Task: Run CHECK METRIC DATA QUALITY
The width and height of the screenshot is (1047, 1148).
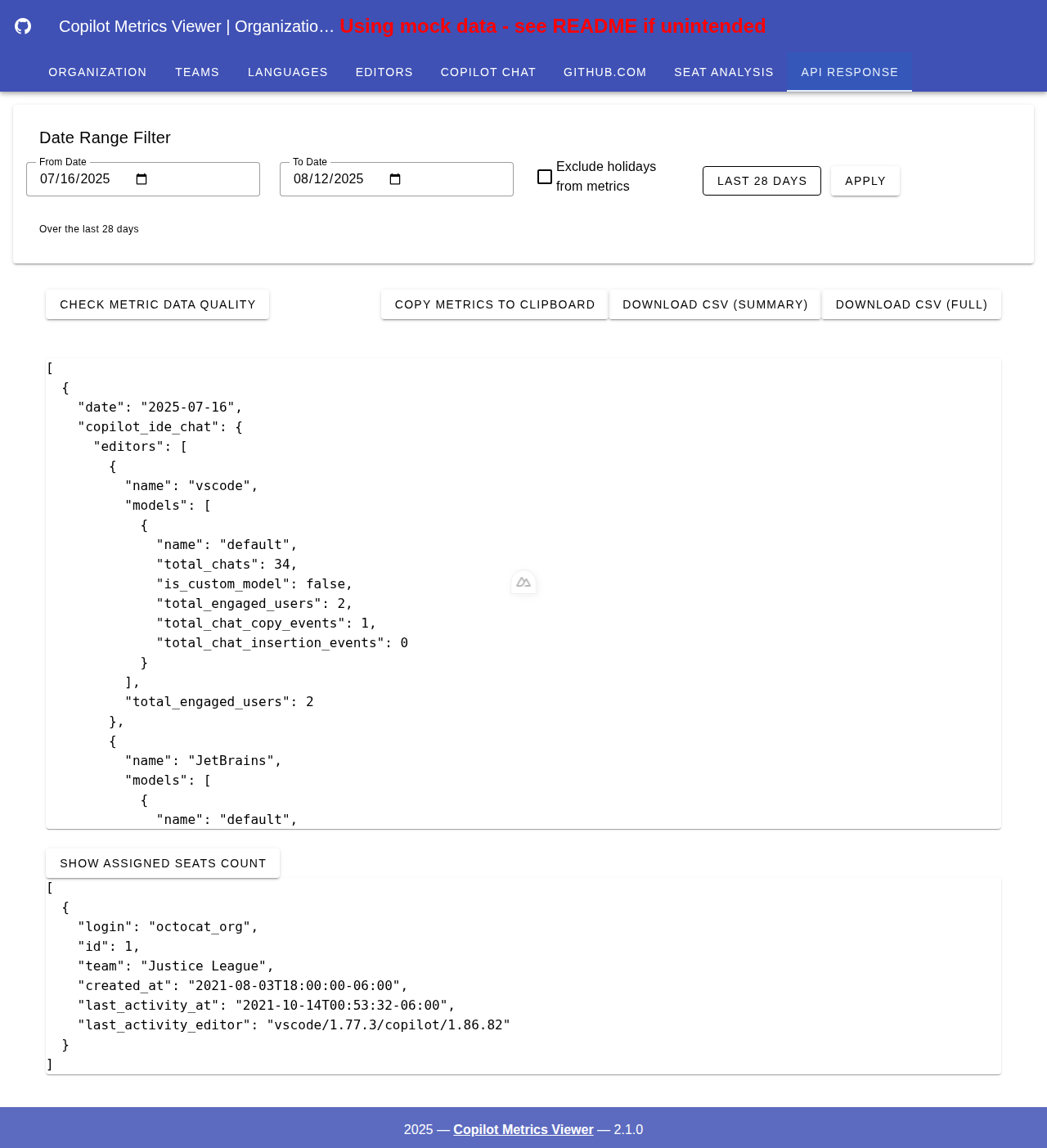Action: point(157,304)
